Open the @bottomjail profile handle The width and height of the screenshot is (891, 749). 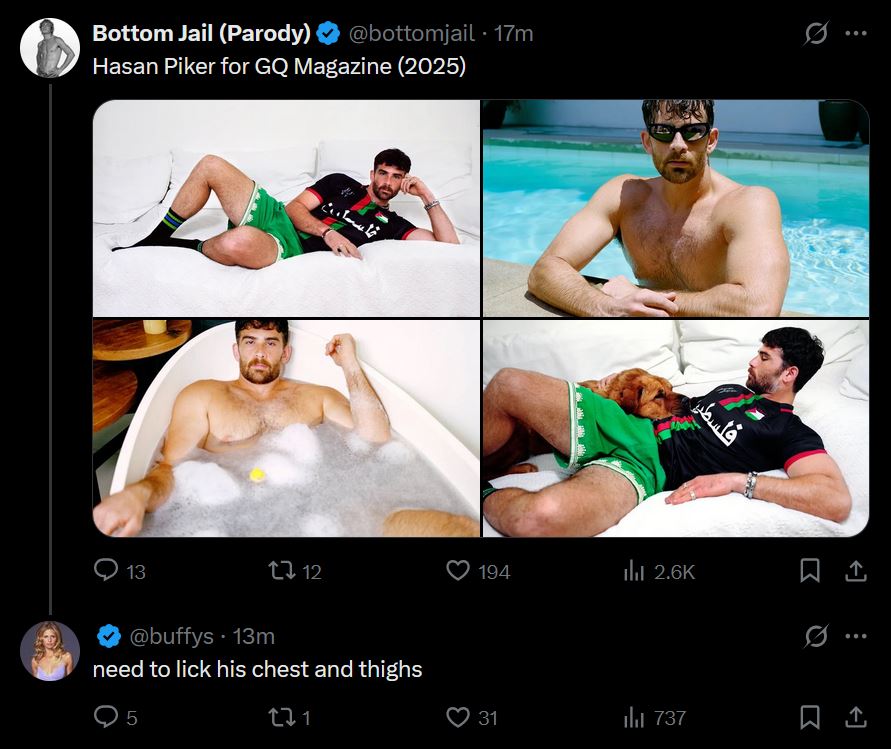click(411, 34)
